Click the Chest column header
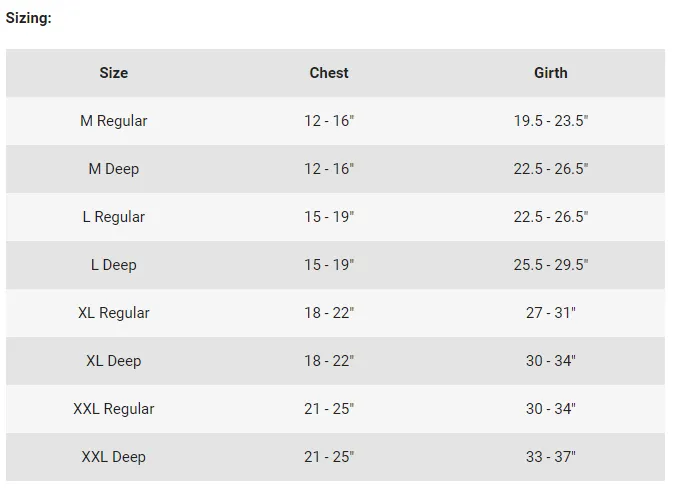This screenshot has width=674, height=496. (x=329, y=73)
